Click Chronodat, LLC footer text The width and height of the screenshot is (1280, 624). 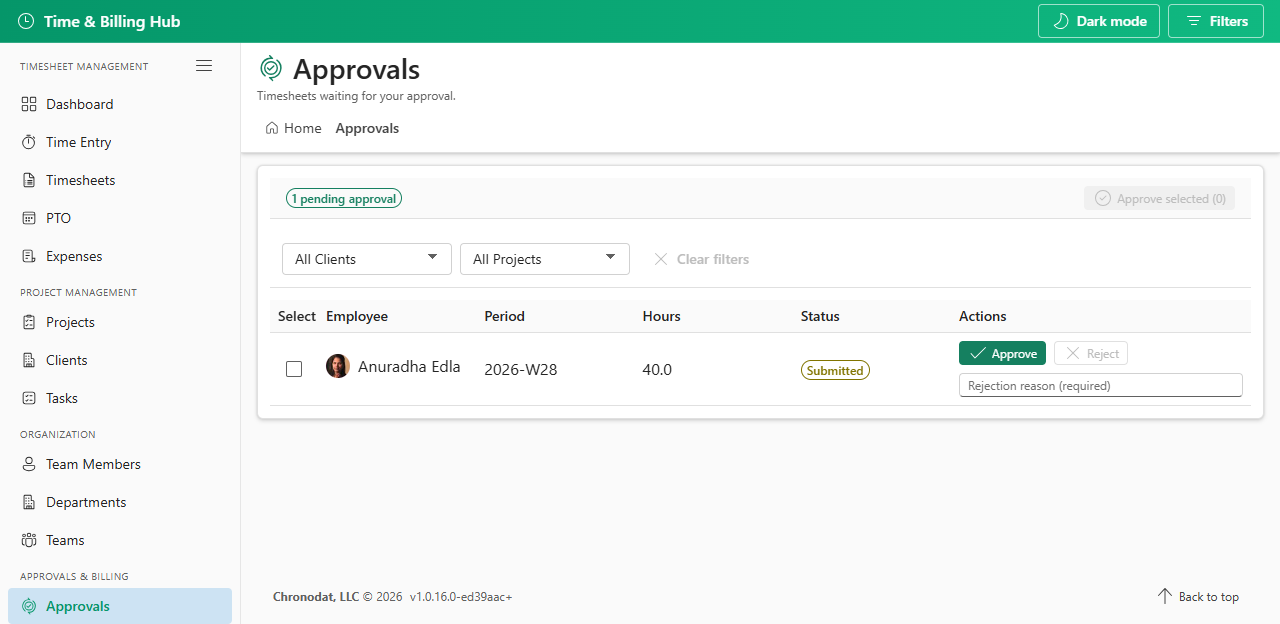tap(316, 596)
